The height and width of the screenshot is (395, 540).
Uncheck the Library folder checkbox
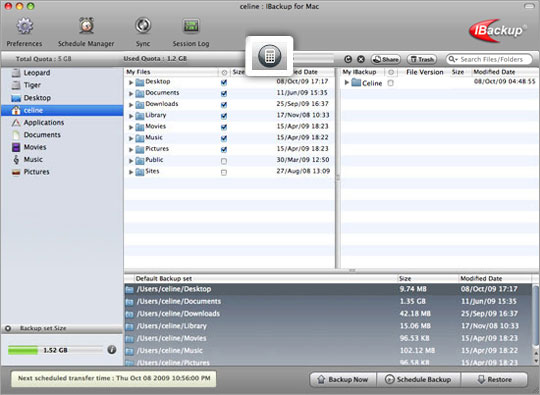224,116
